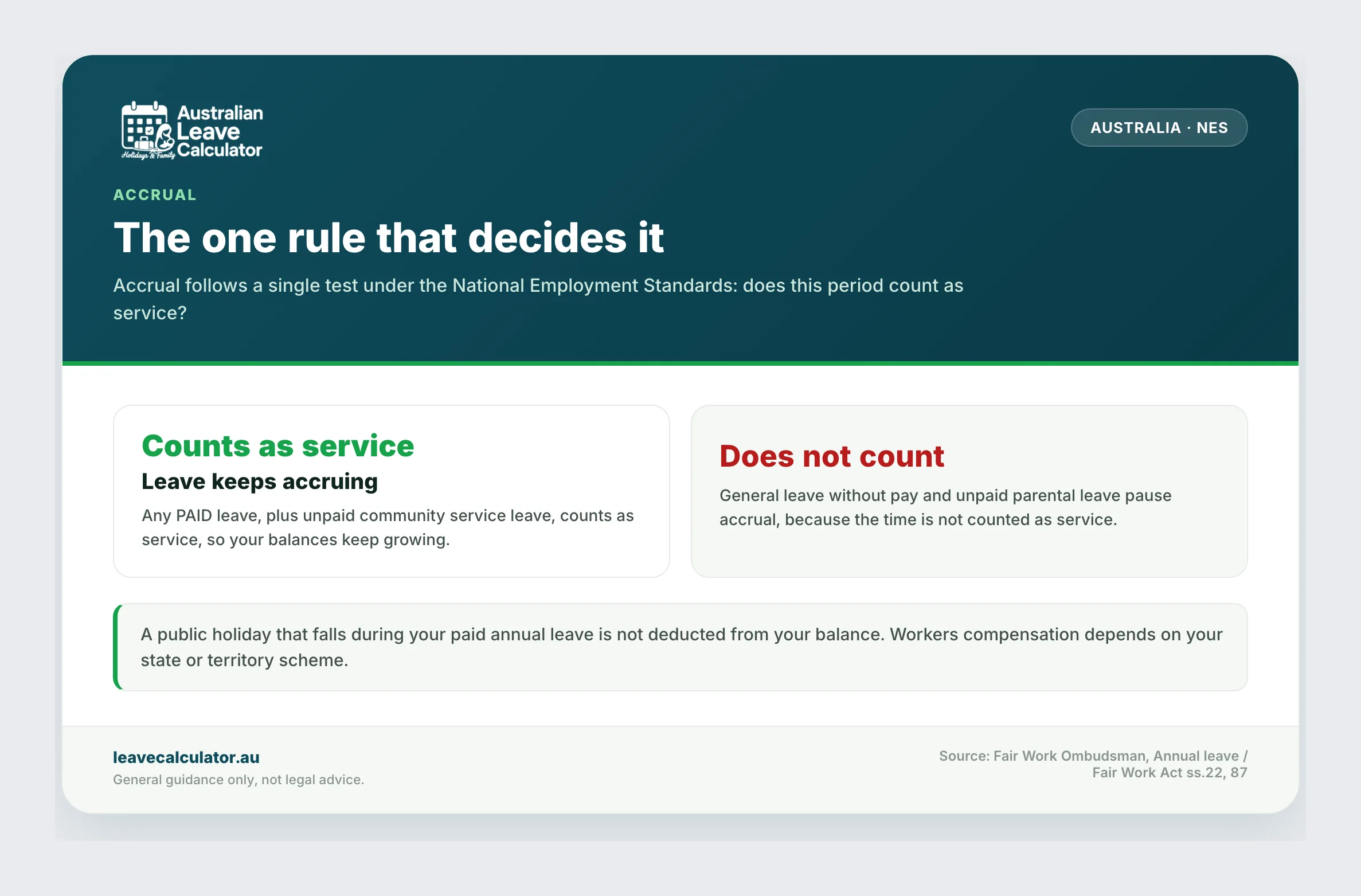
Task: Click the "Counts as service" heading
Action: (277, 445)
